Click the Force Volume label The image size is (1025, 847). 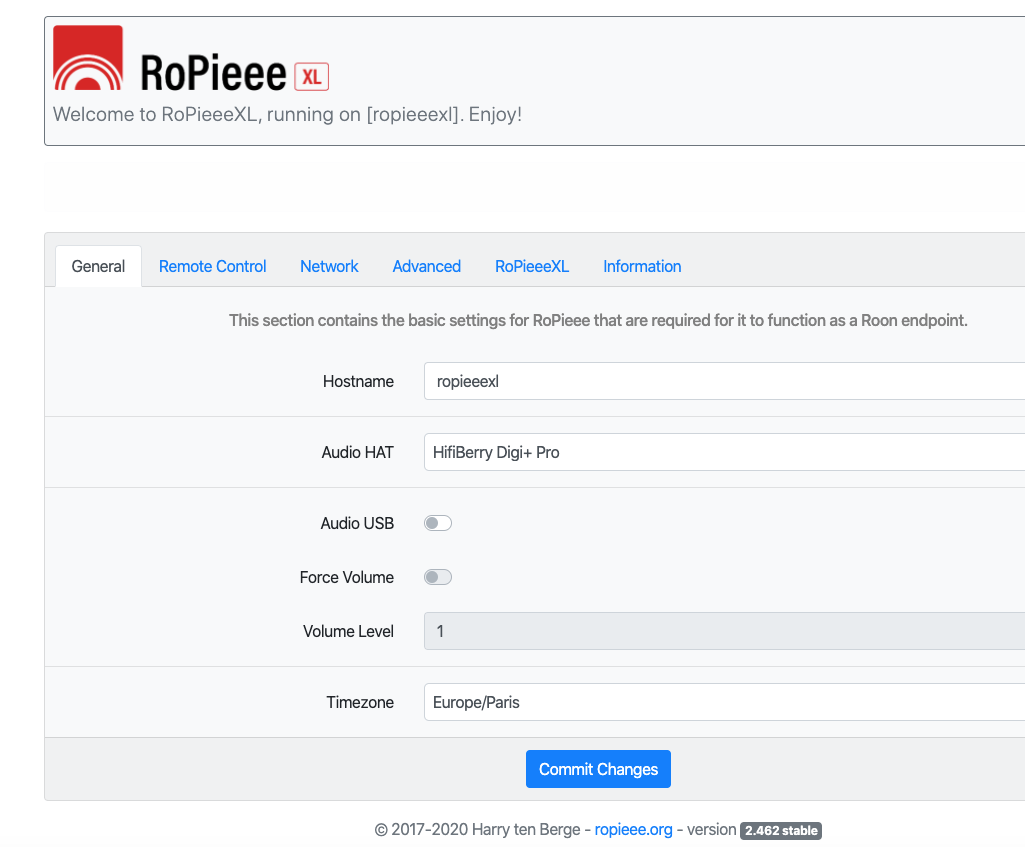pyautogui.click(x=346, y=577)
